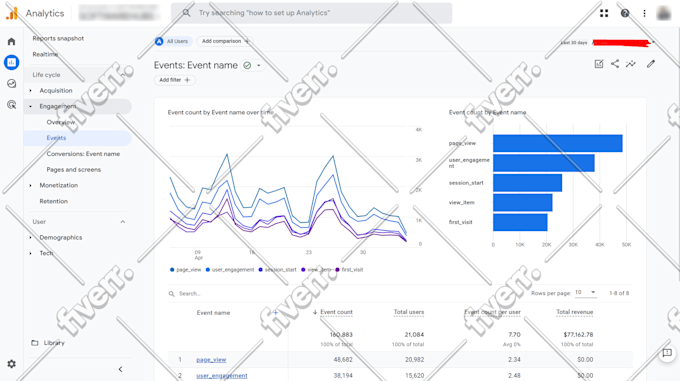Open the page_view event link
This screenshot has width=680, height=381.
211,360
